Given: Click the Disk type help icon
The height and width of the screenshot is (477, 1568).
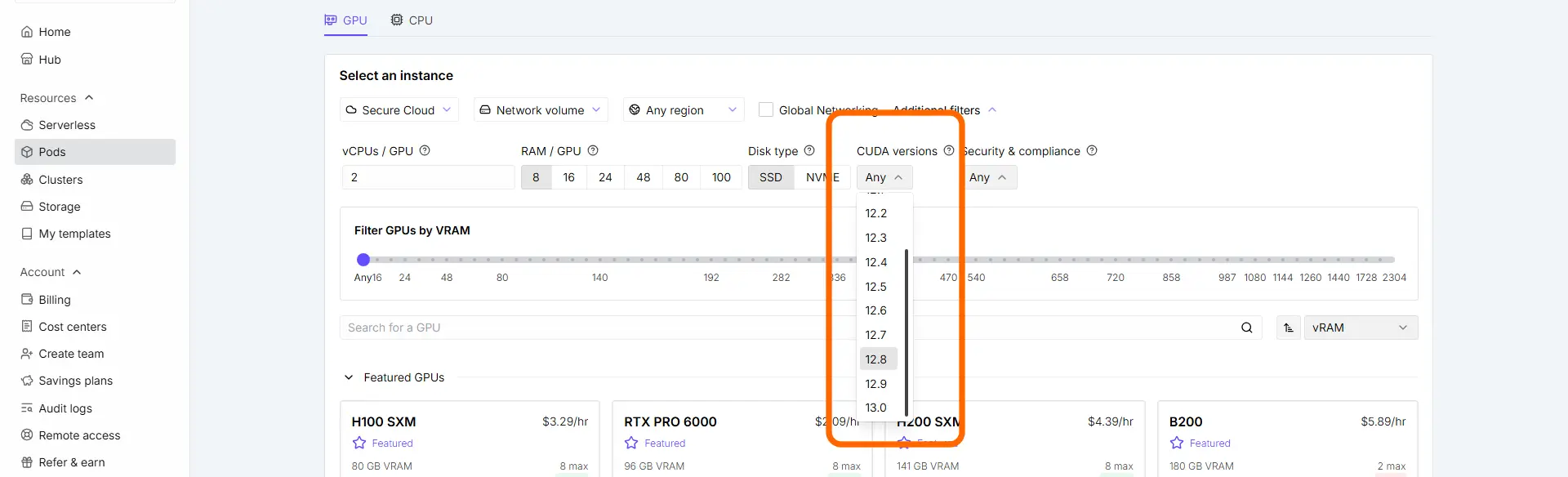Looking at the screenshot, I should [809, 151].
